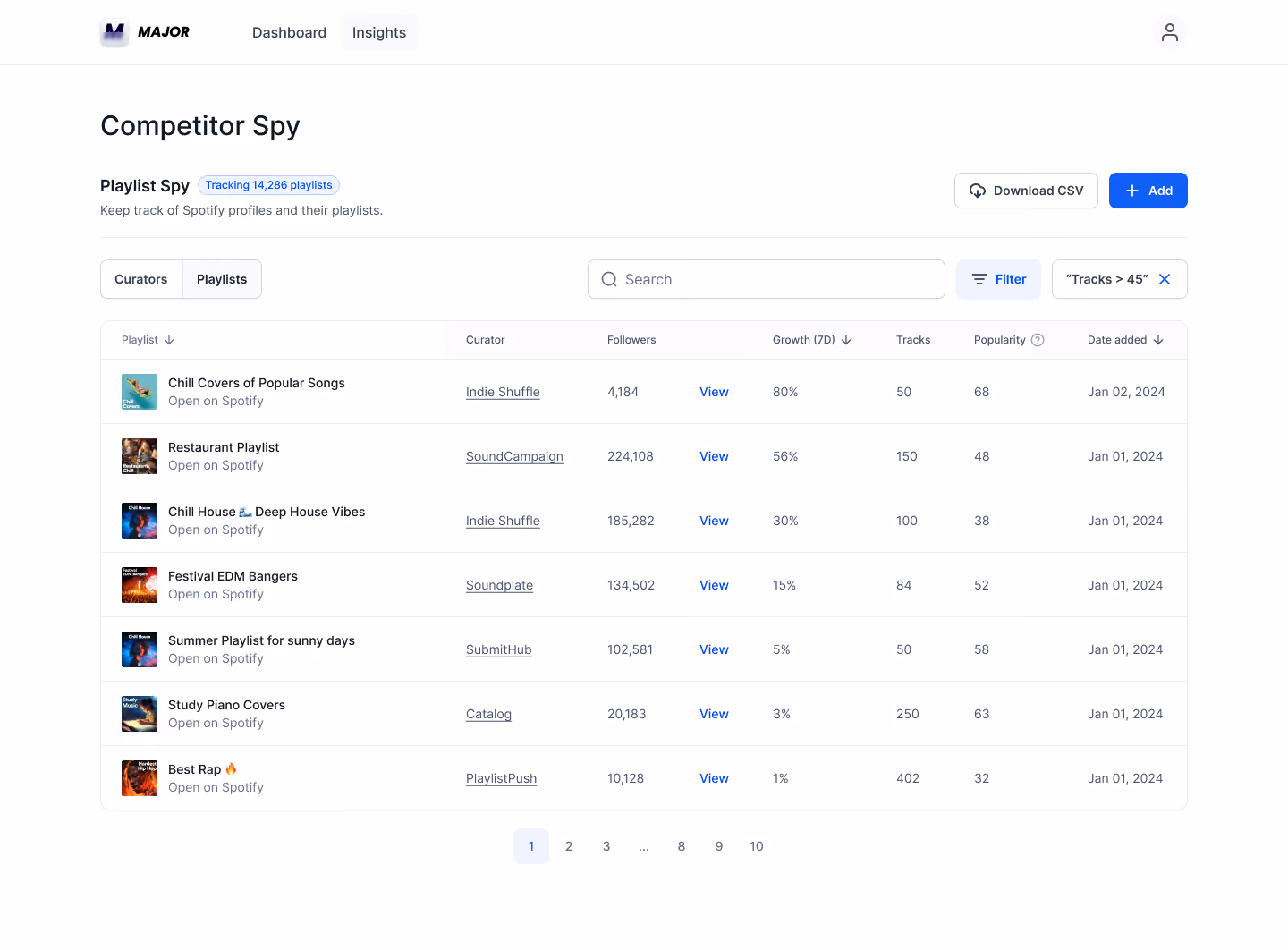View followers for Restaurant Playlist
This screenshot has width=1288, height=950.
tap(714, 456)
